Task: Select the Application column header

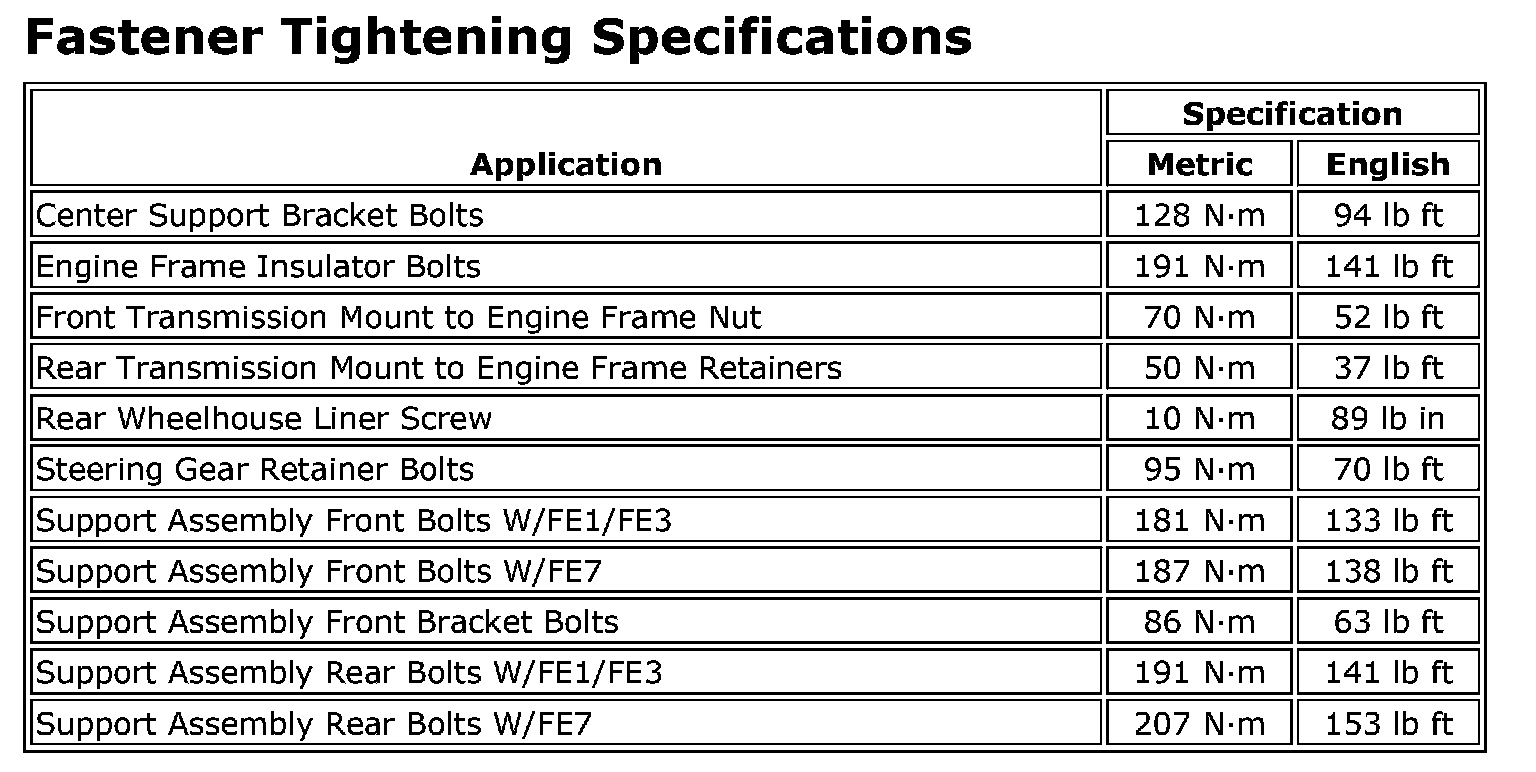Action: click(566, 164)
